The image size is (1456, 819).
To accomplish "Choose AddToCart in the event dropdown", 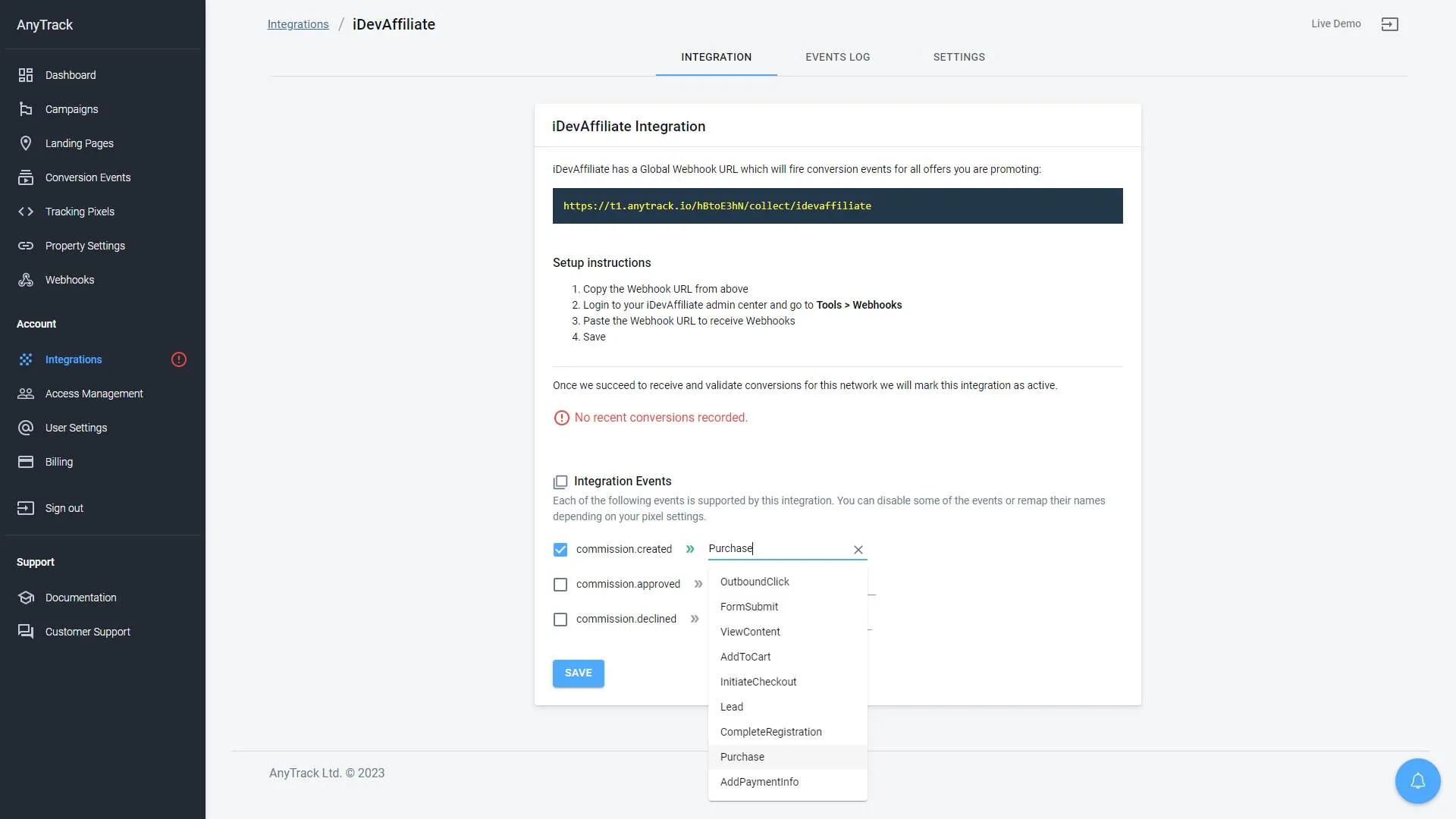I will (787, 657).
